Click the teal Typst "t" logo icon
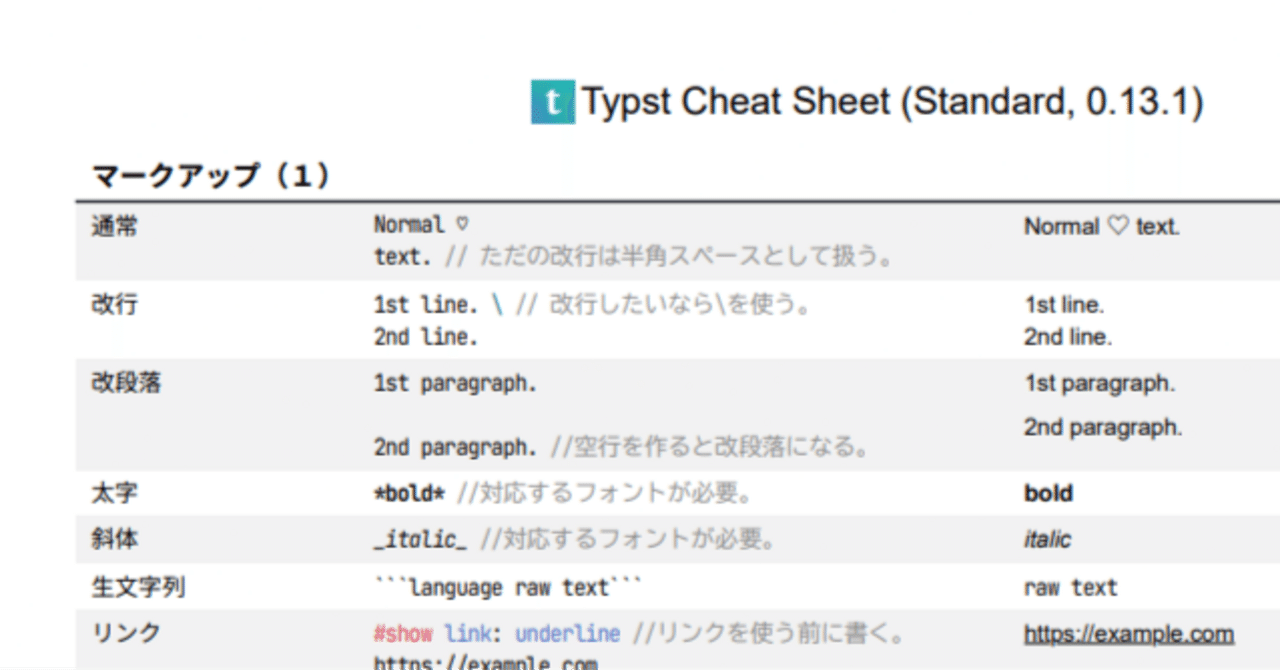1280x670 pixels. tap(551, 101)
